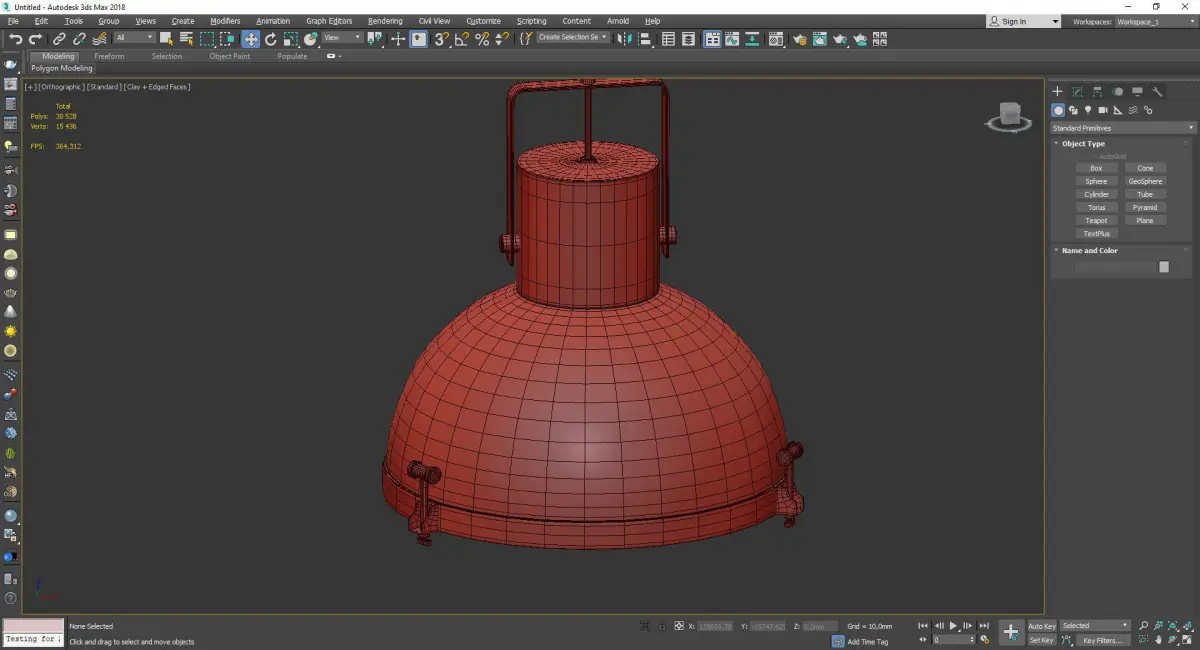The image size is (1200, 650).
Task: Activate the Select and Rotate tool
Action: [270, 39]
